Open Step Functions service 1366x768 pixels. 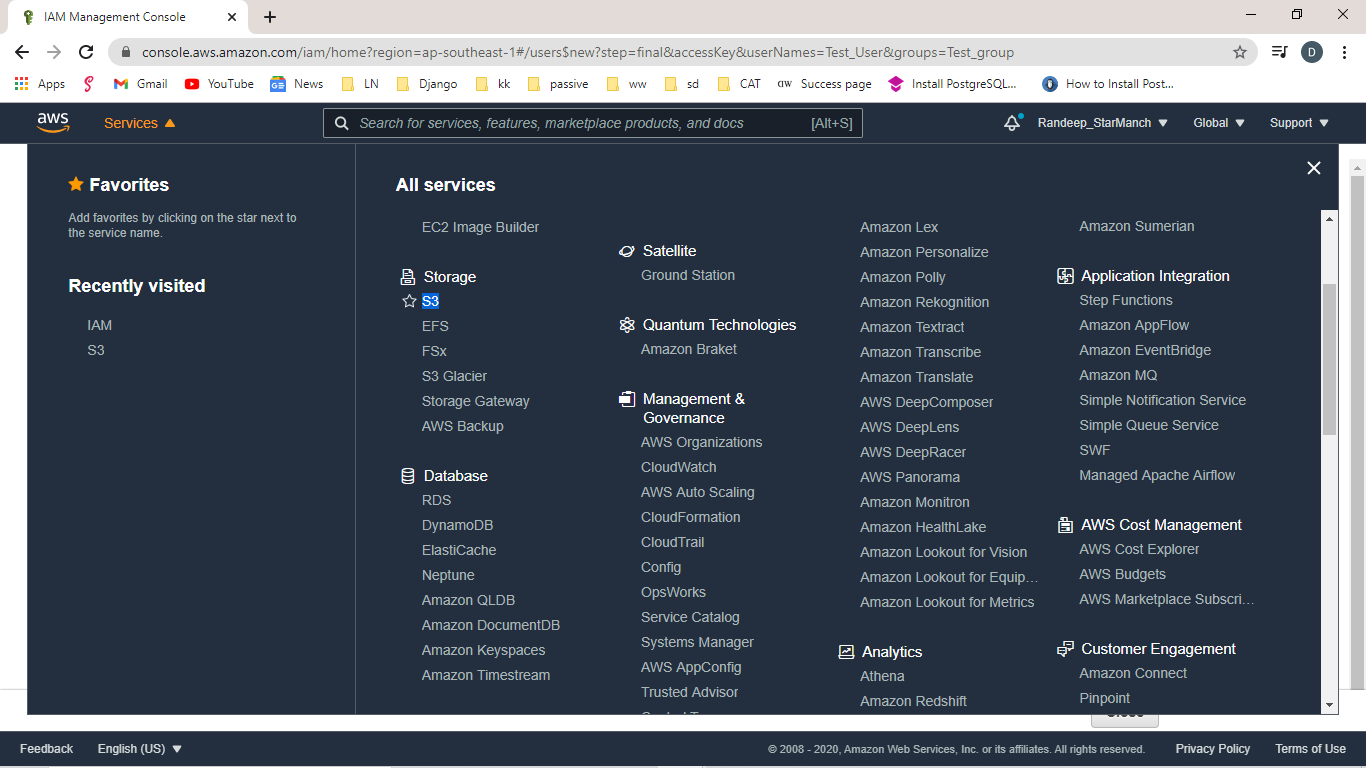1126,300
